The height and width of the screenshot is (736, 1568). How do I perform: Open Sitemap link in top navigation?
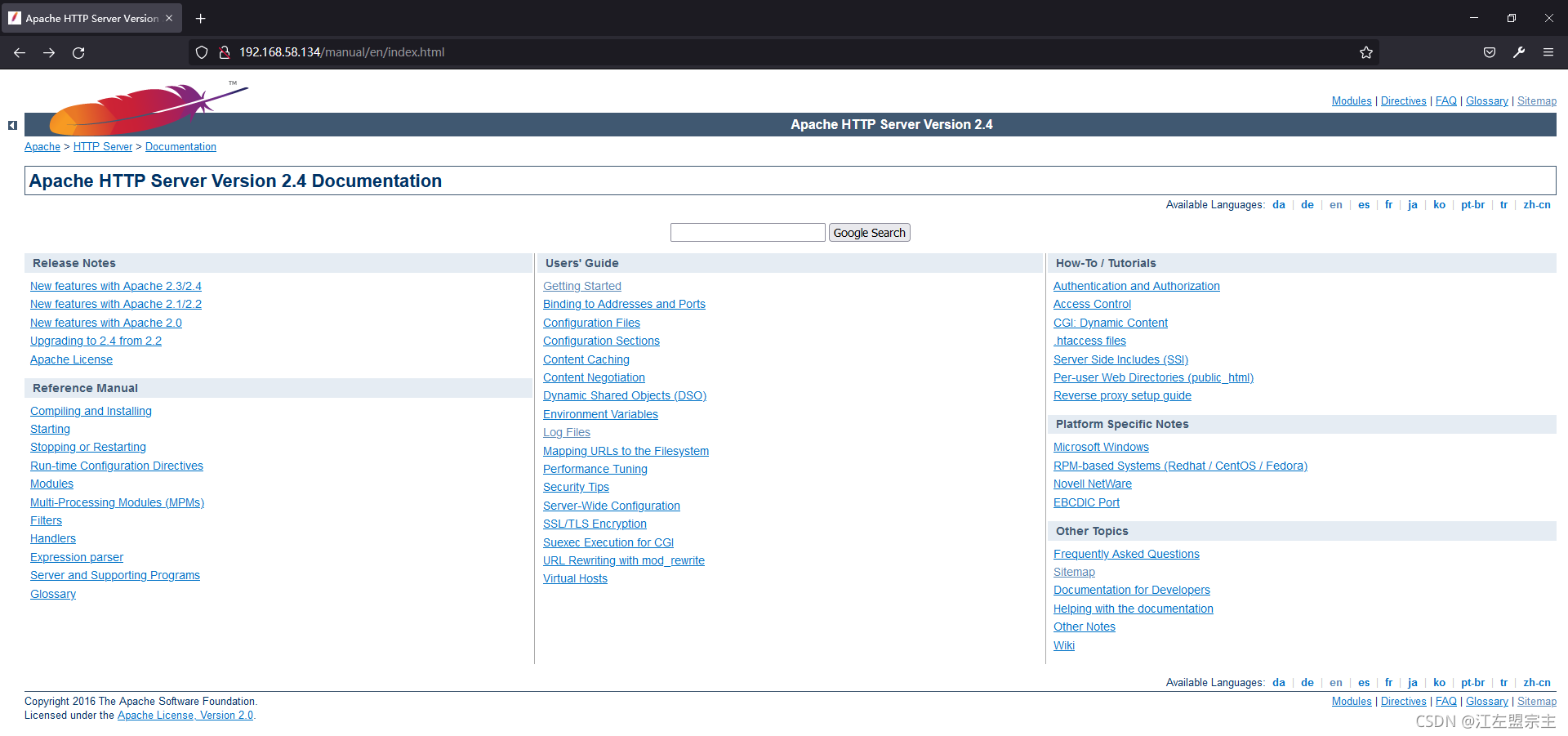[x=1536, y=101]
